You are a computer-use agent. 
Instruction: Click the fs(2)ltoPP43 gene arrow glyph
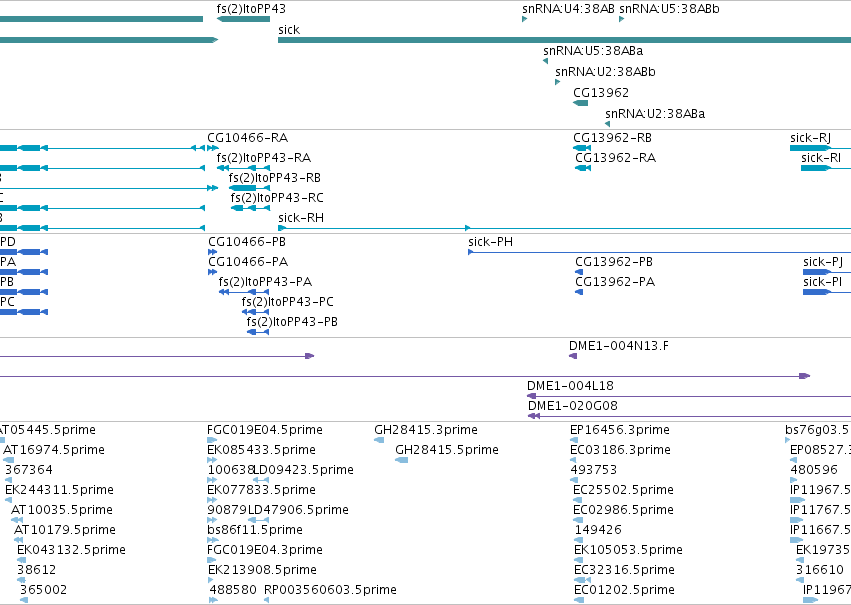(x=243, y=19)
